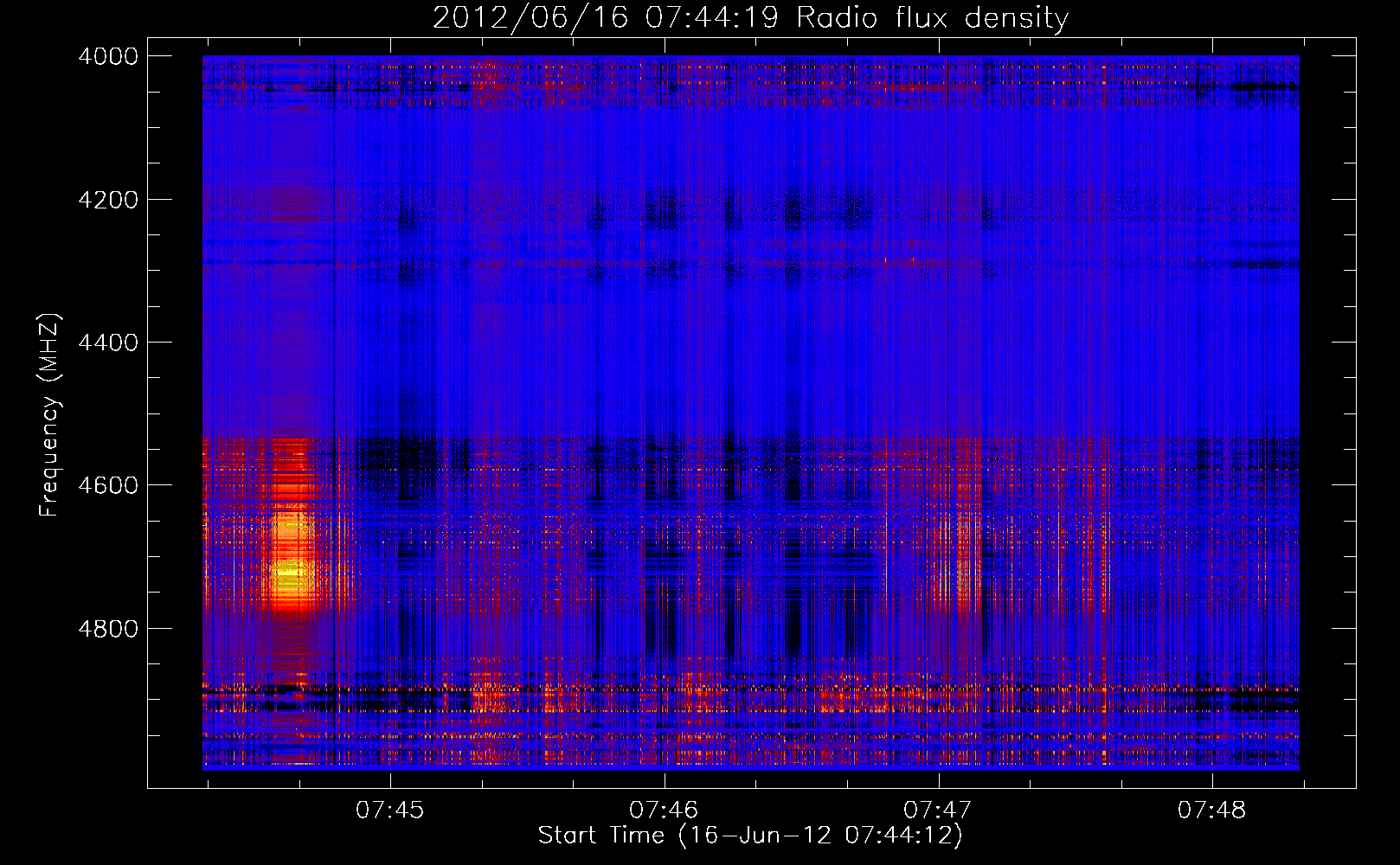Click the 07:46 time axis label
The image size is (1400, 865).
pyautogui.click(x=664, y=811)
